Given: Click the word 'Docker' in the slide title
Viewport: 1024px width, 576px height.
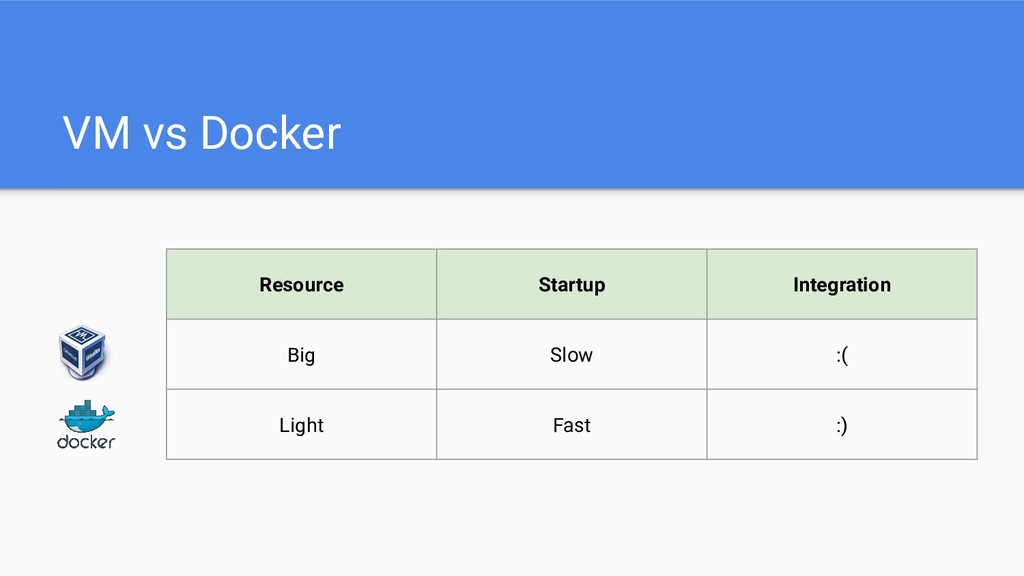Looking at the screenshot, I should 270,133.
